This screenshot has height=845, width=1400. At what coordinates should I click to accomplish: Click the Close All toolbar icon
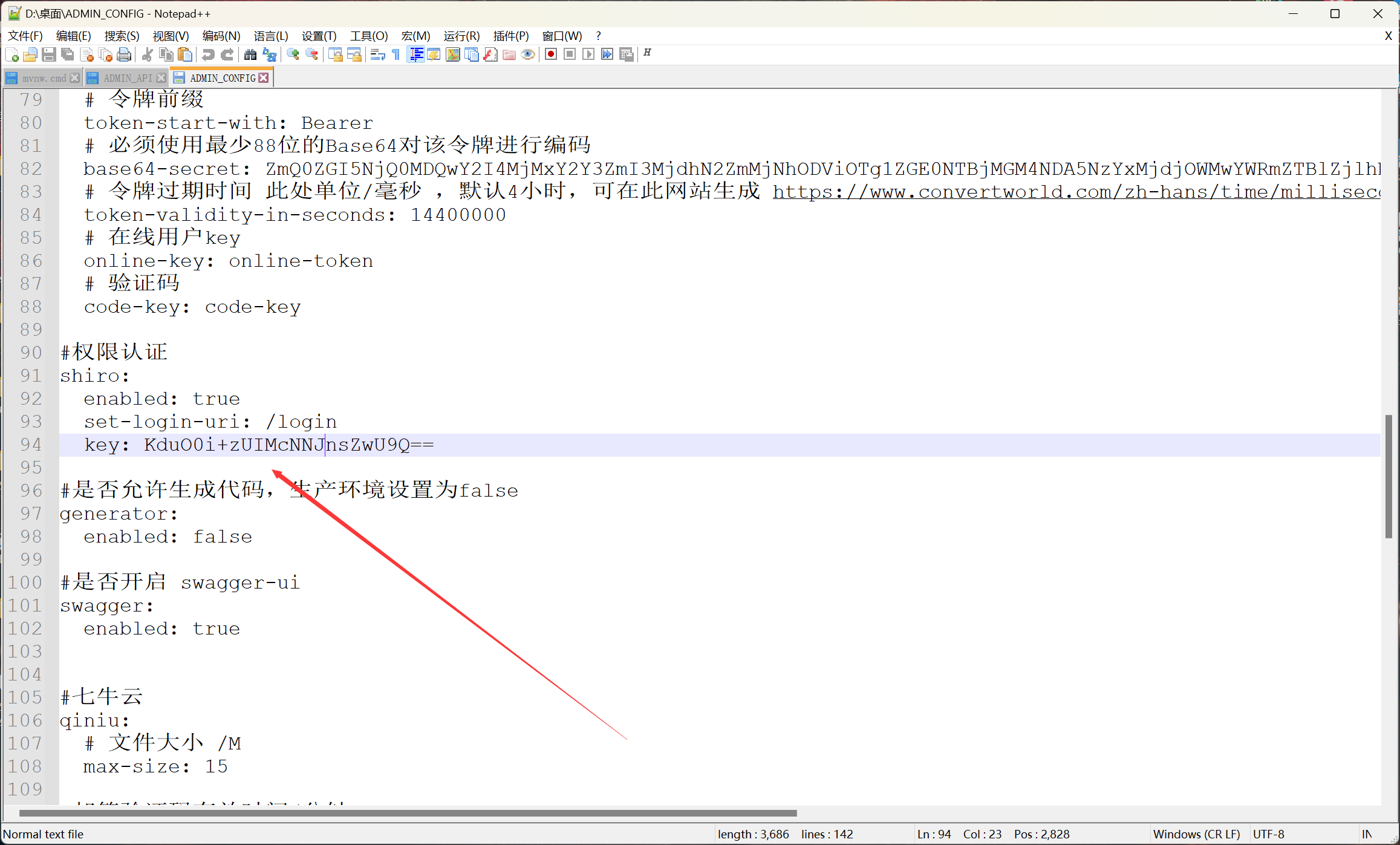coord(105,55)
